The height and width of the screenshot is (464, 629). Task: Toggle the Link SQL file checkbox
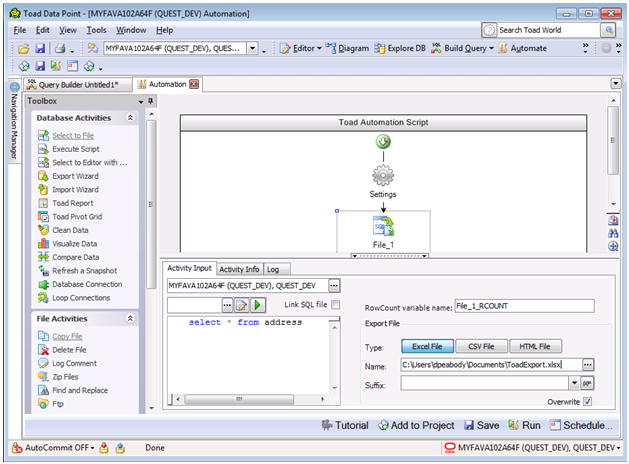click(x=336, y=305)
